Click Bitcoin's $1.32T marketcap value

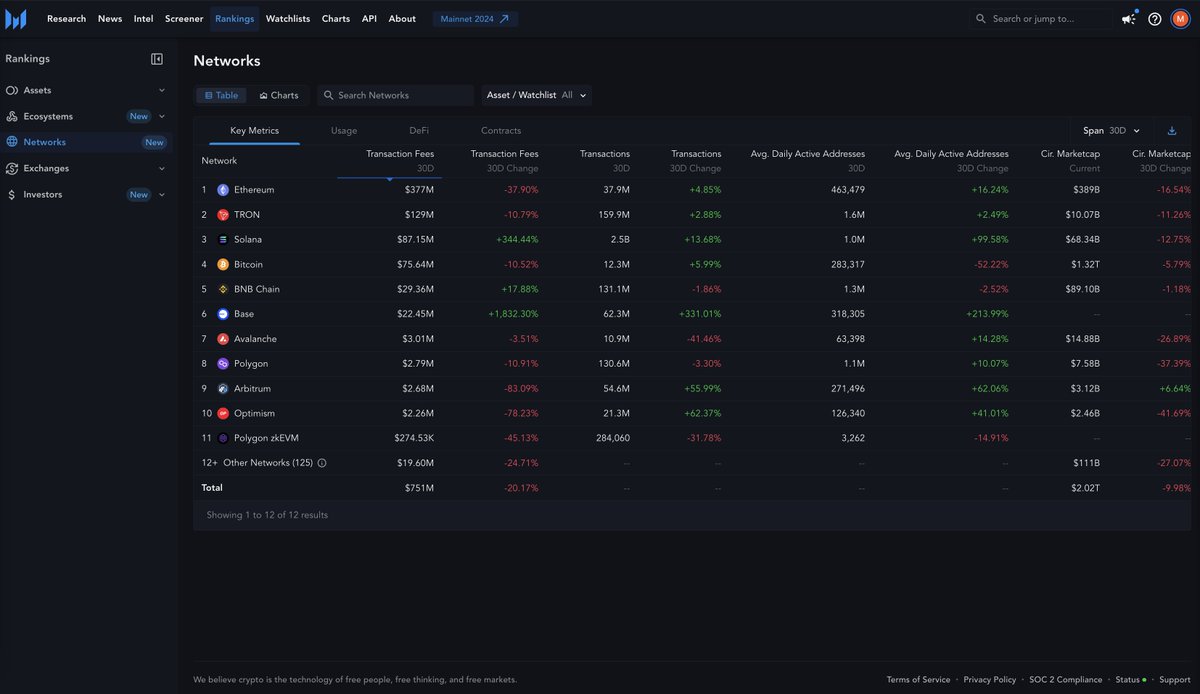point(1083,265)
